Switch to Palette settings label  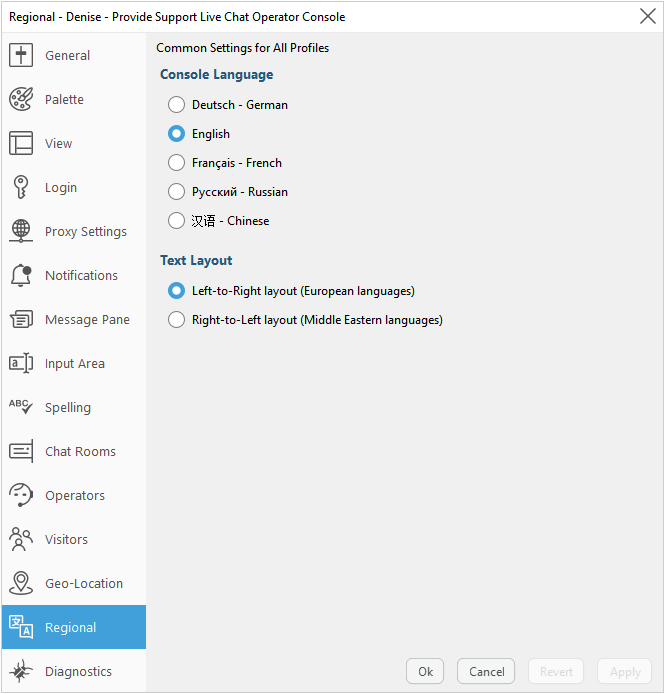point(64,99)
